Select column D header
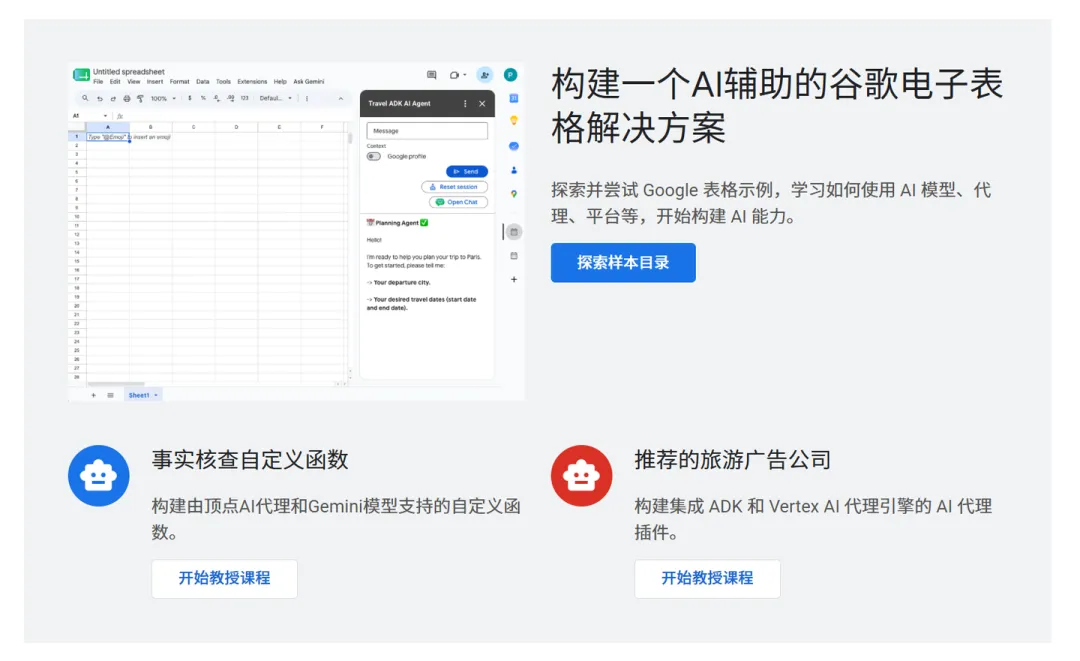 point(236,127)
